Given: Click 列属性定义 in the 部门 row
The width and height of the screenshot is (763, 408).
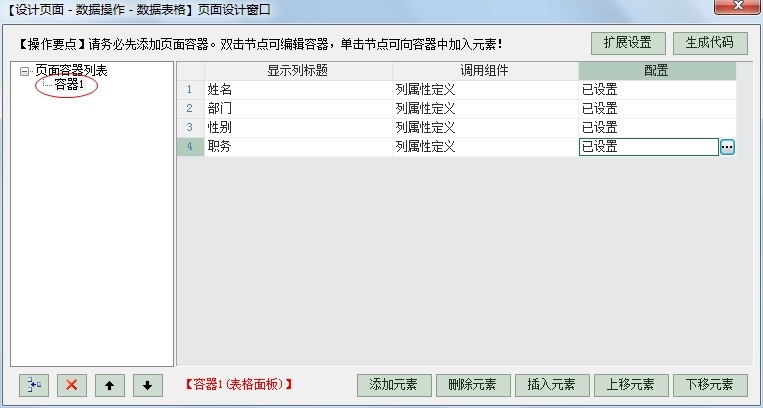Looking at the screenshot, I should pyautogui.click(x=485, y=109).
